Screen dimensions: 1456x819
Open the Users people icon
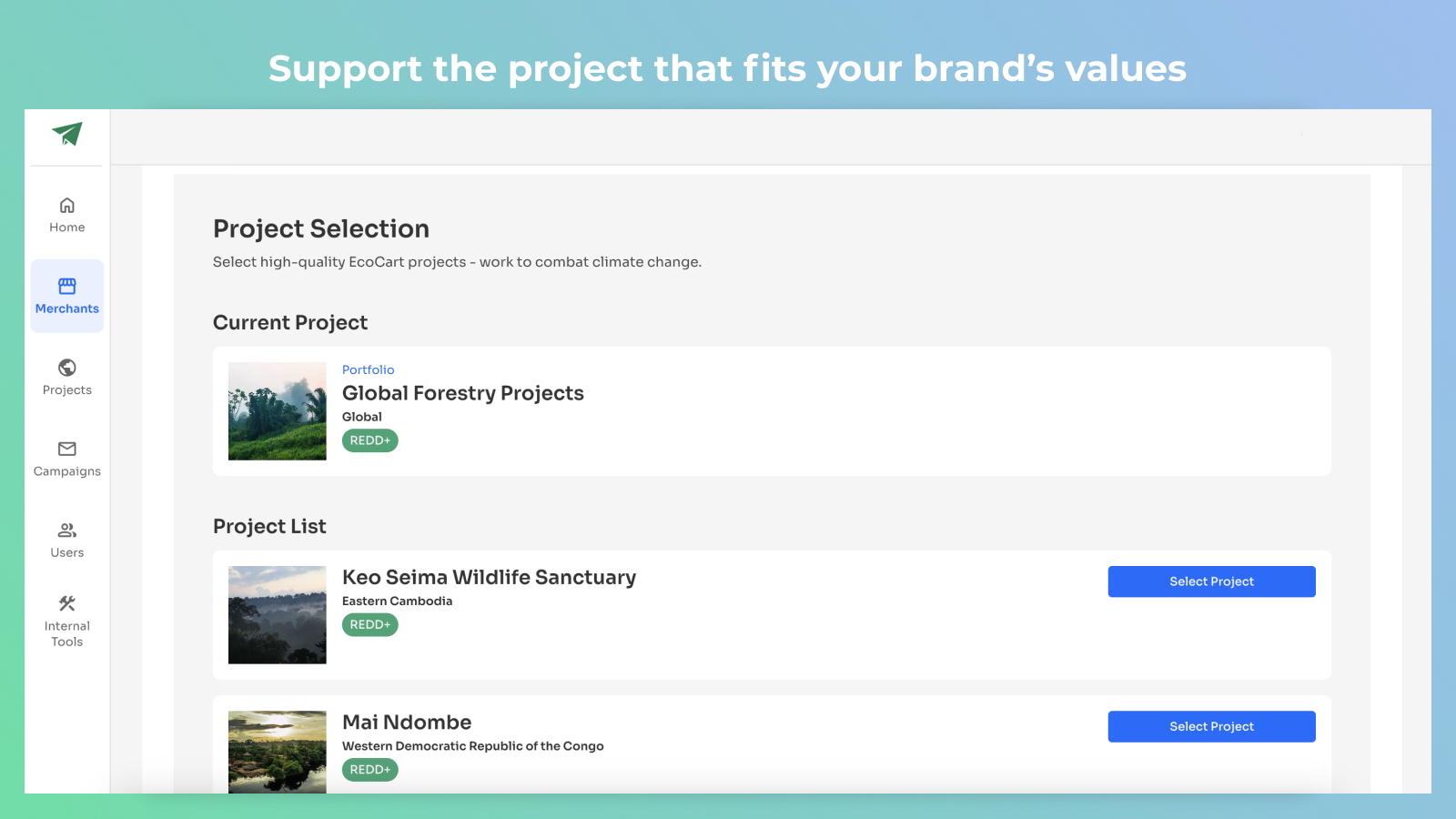coord(67,531)
